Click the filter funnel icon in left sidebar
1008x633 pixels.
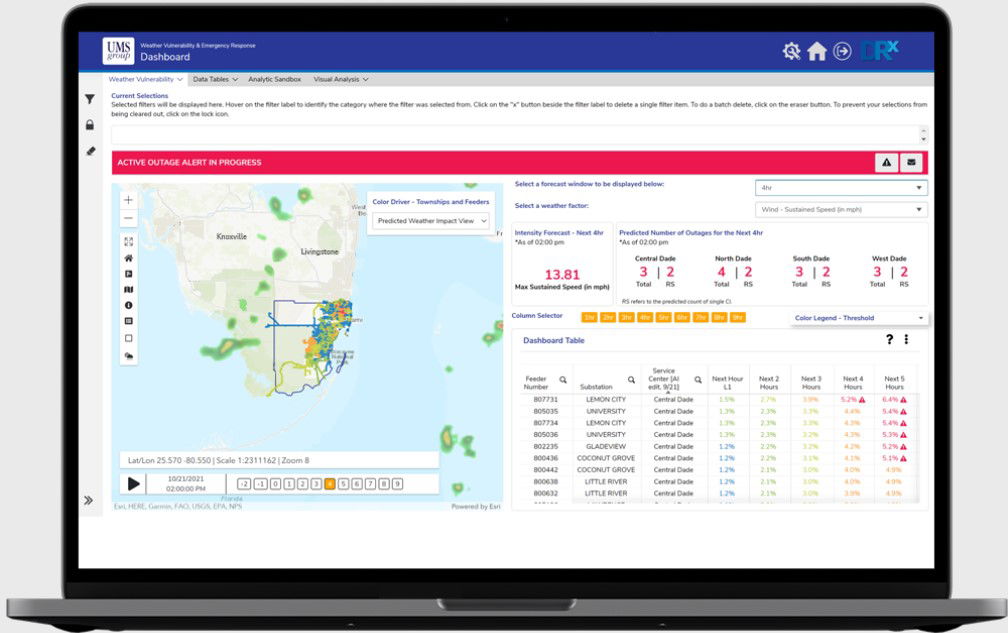pyautogui.click(x=90, y=100)
